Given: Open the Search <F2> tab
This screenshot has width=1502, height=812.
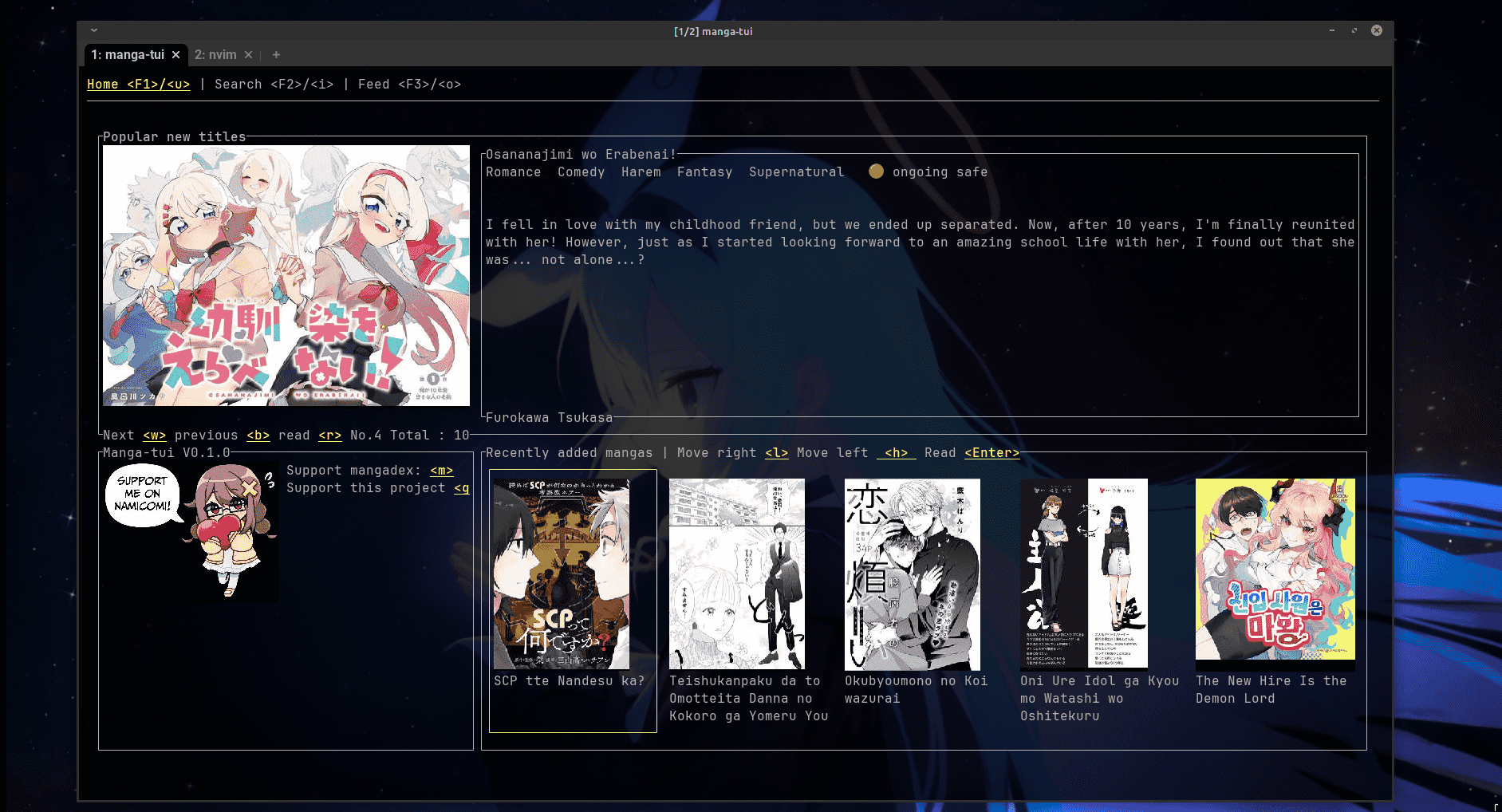Looking at the screenshot, I should click(274, 85).
